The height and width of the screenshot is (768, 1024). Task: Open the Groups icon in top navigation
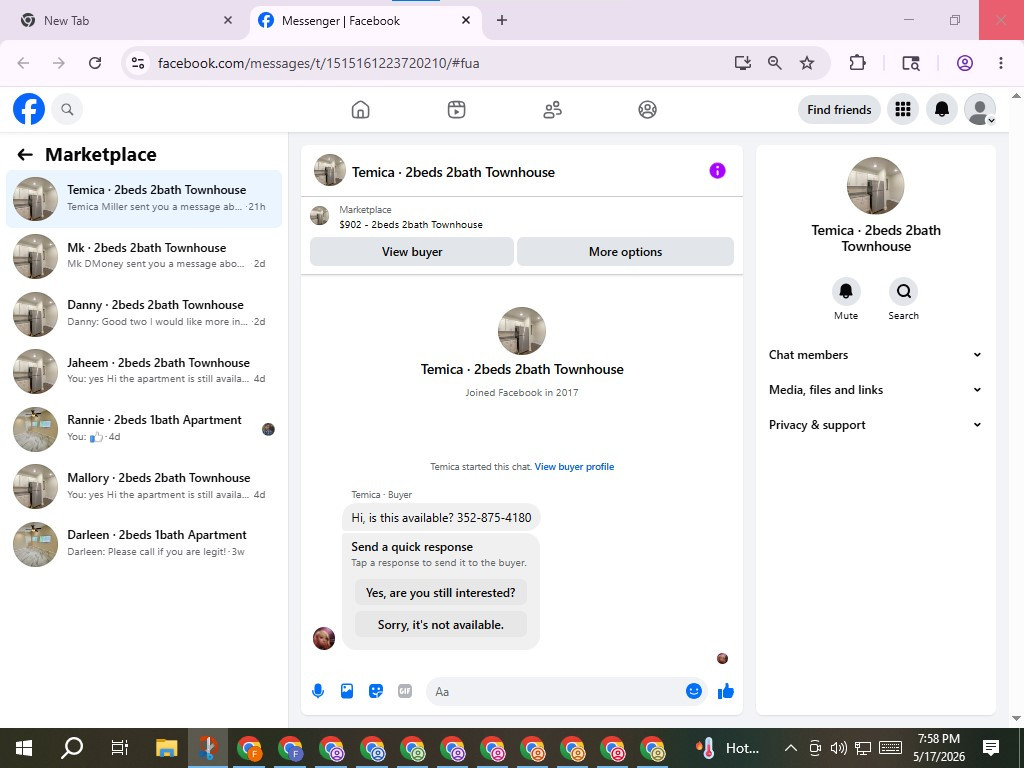(x=647, y=109)
